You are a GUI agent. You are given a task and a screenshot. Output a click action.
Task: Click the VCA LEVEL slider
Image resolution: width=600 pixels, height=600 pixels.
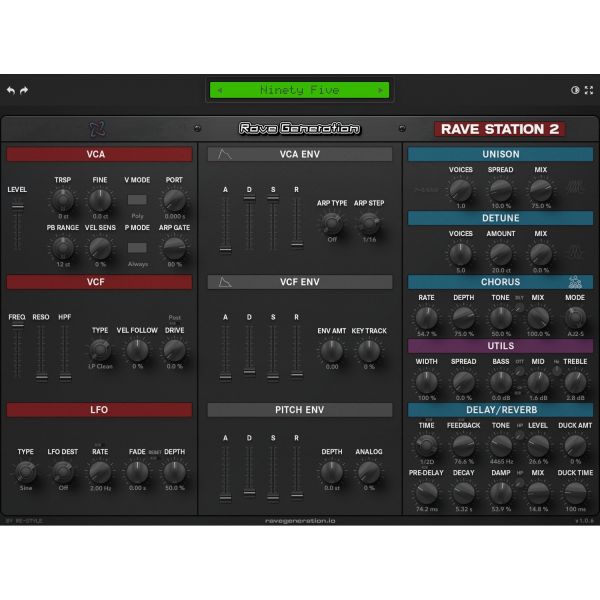click(x=17, y=226)
